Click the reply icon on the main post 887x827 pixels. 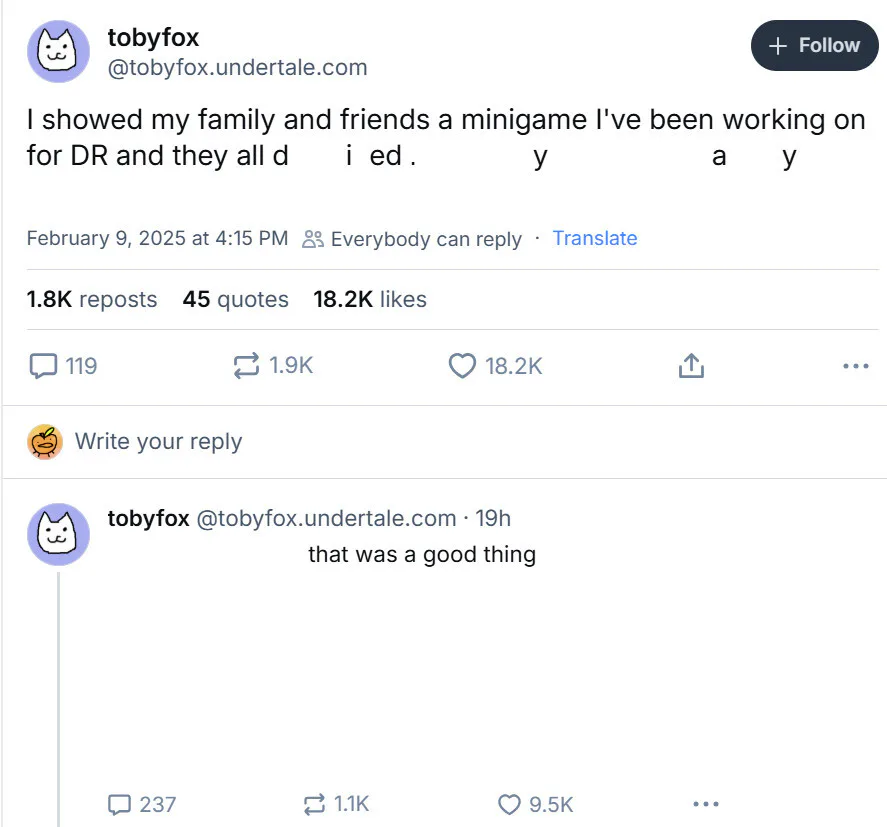click(44, 365)
